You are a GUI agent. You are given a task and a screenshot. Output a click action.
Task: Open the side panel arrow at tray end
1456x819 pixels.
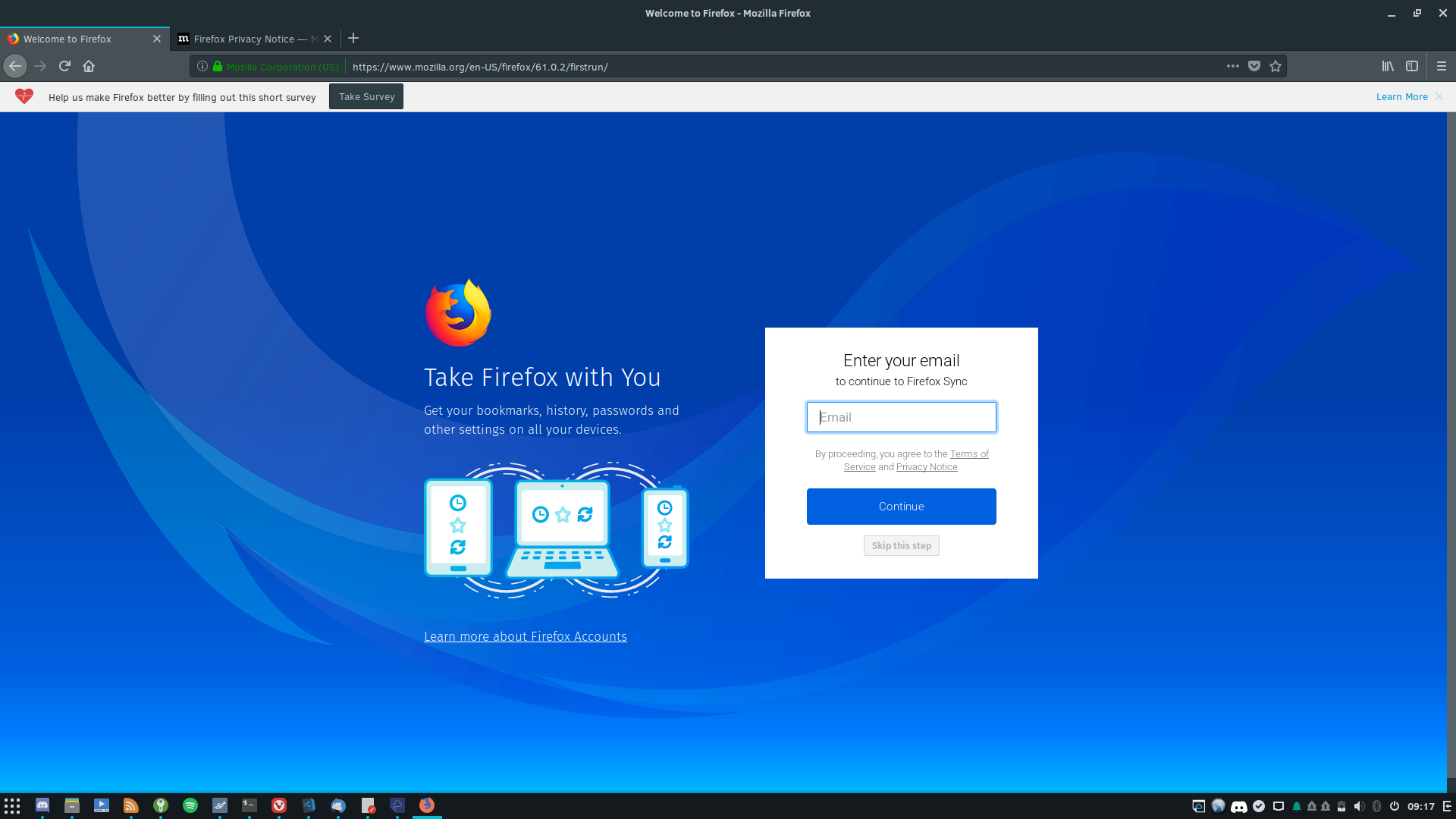1448,806
